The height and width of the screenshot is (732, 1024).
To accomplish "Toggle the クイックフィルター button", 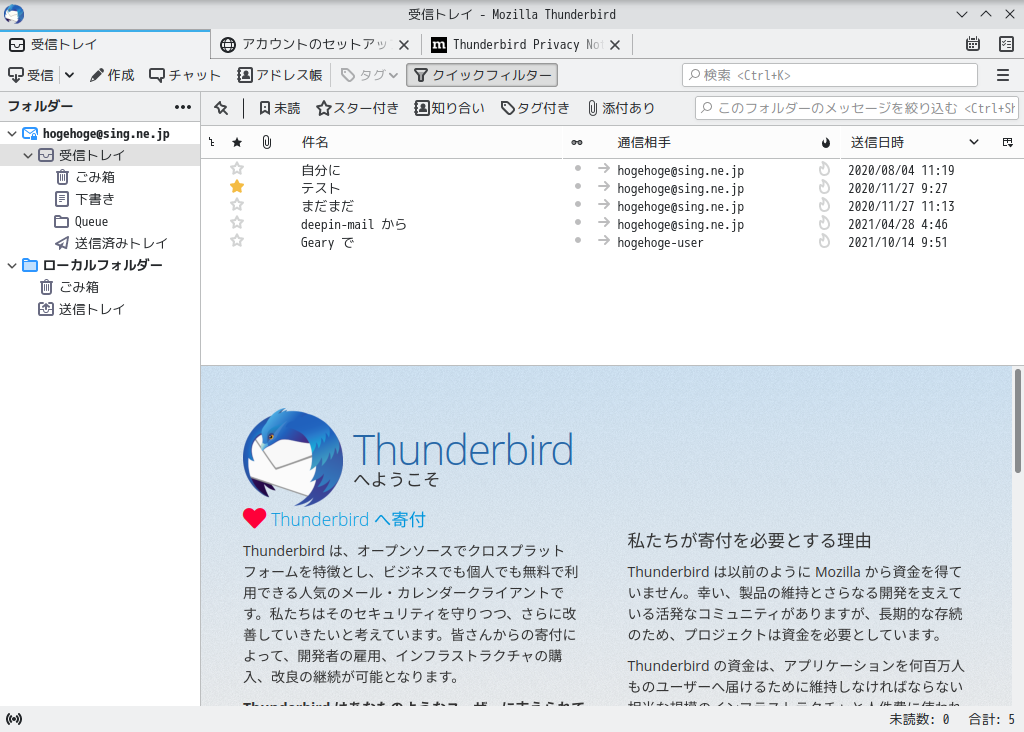I will [482, 75].
